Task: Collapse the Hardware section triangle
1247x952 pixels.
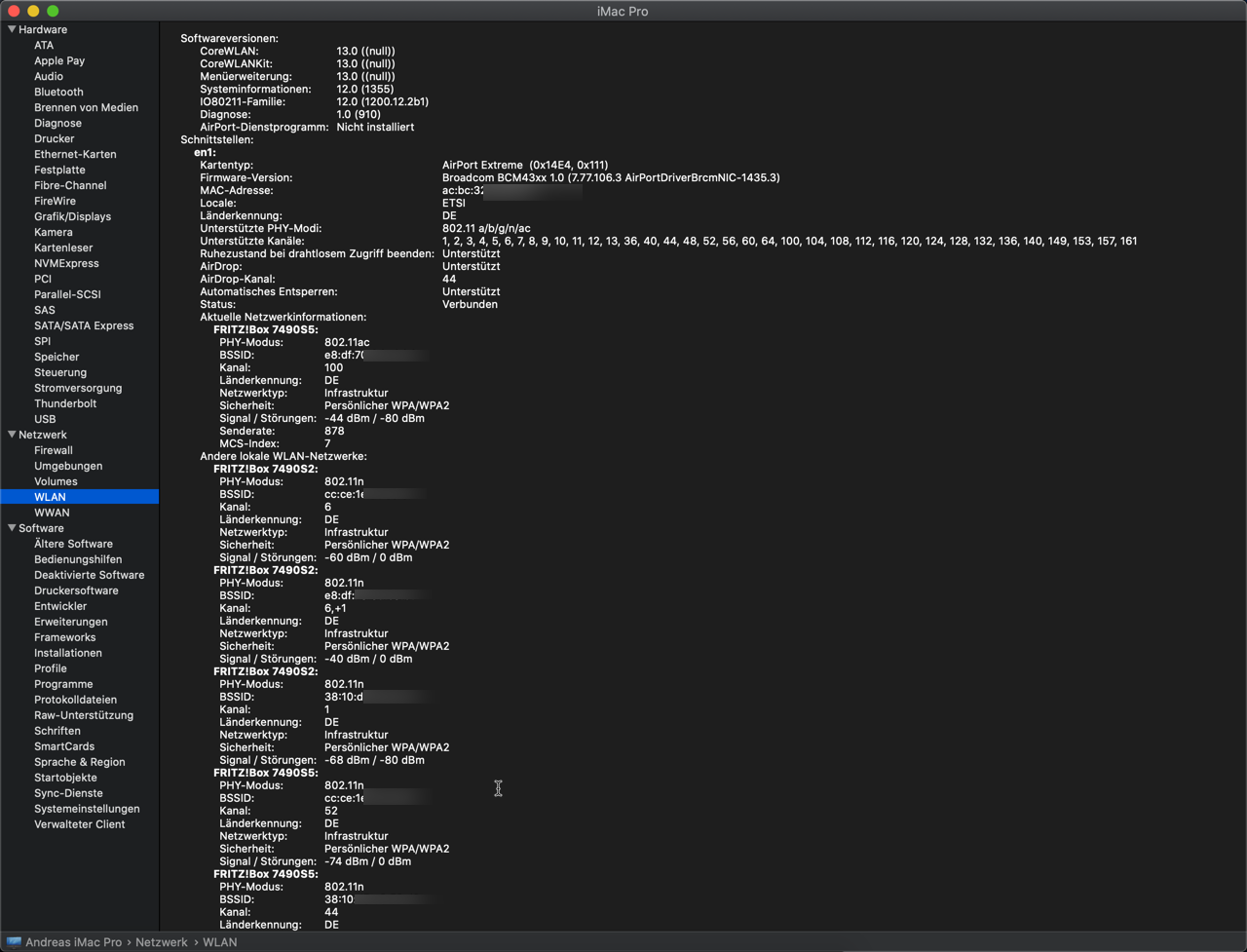Action: 12,29
